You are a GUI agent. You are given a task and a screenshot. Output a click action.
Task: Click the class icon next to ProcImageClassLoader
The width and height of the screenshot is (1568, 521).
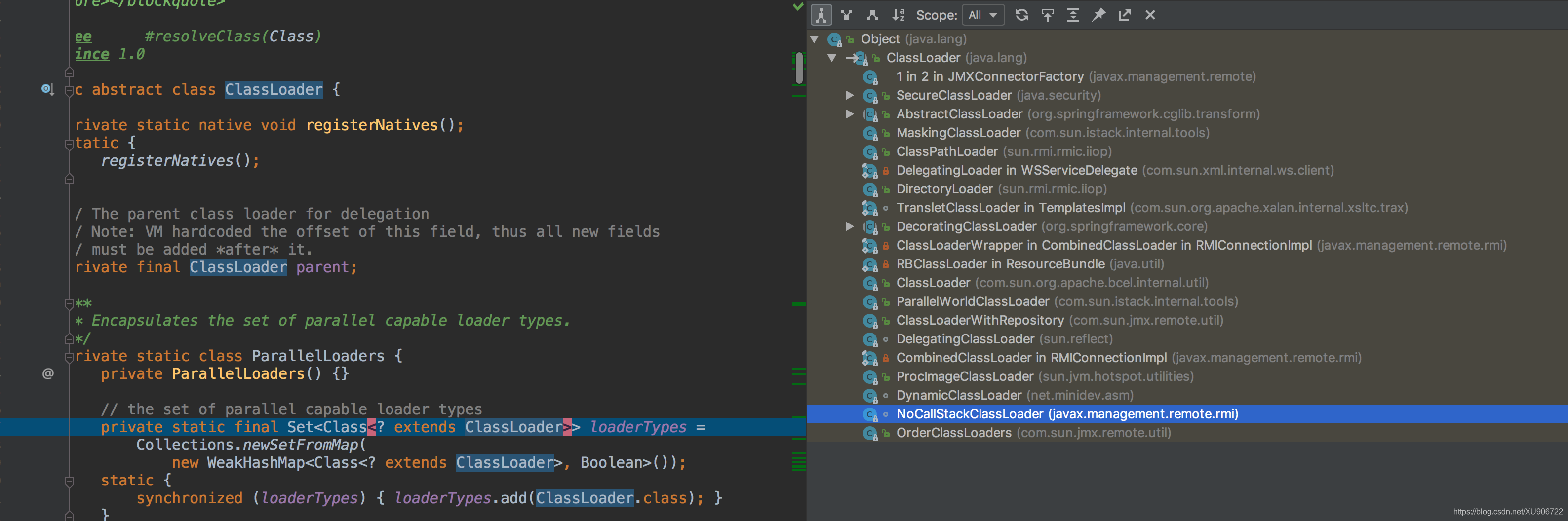click(x=870, y=377)
